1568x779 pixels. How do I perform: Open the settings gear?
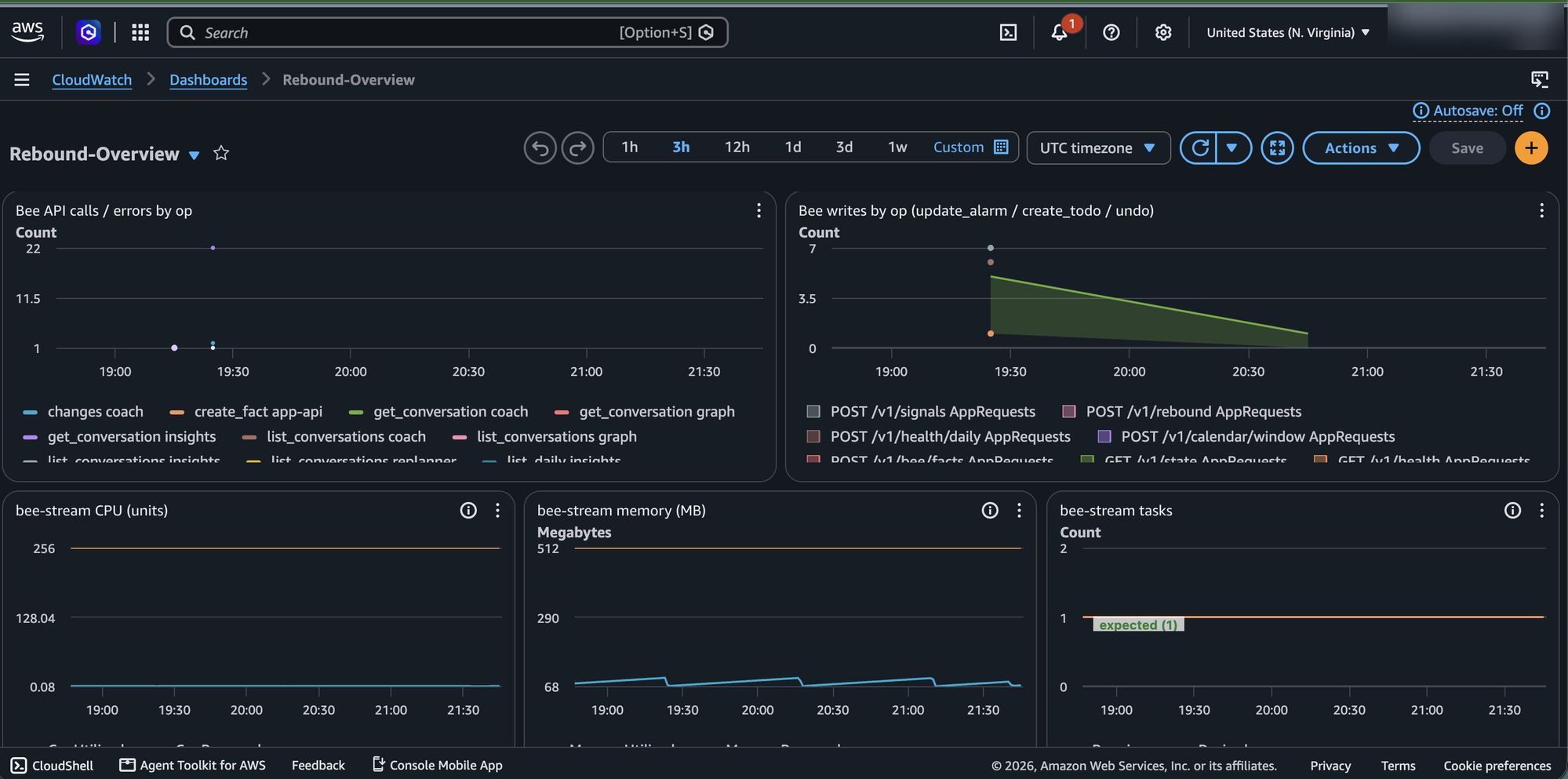(1163, 32)
